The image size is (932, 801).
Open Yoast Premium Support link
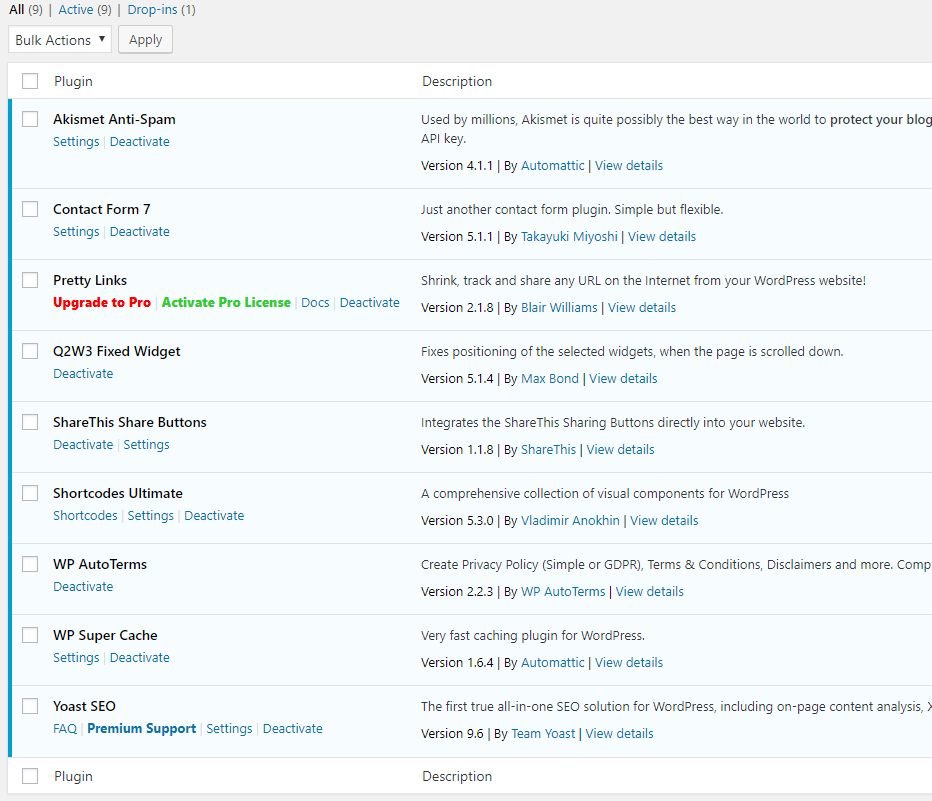coord(141,729)
